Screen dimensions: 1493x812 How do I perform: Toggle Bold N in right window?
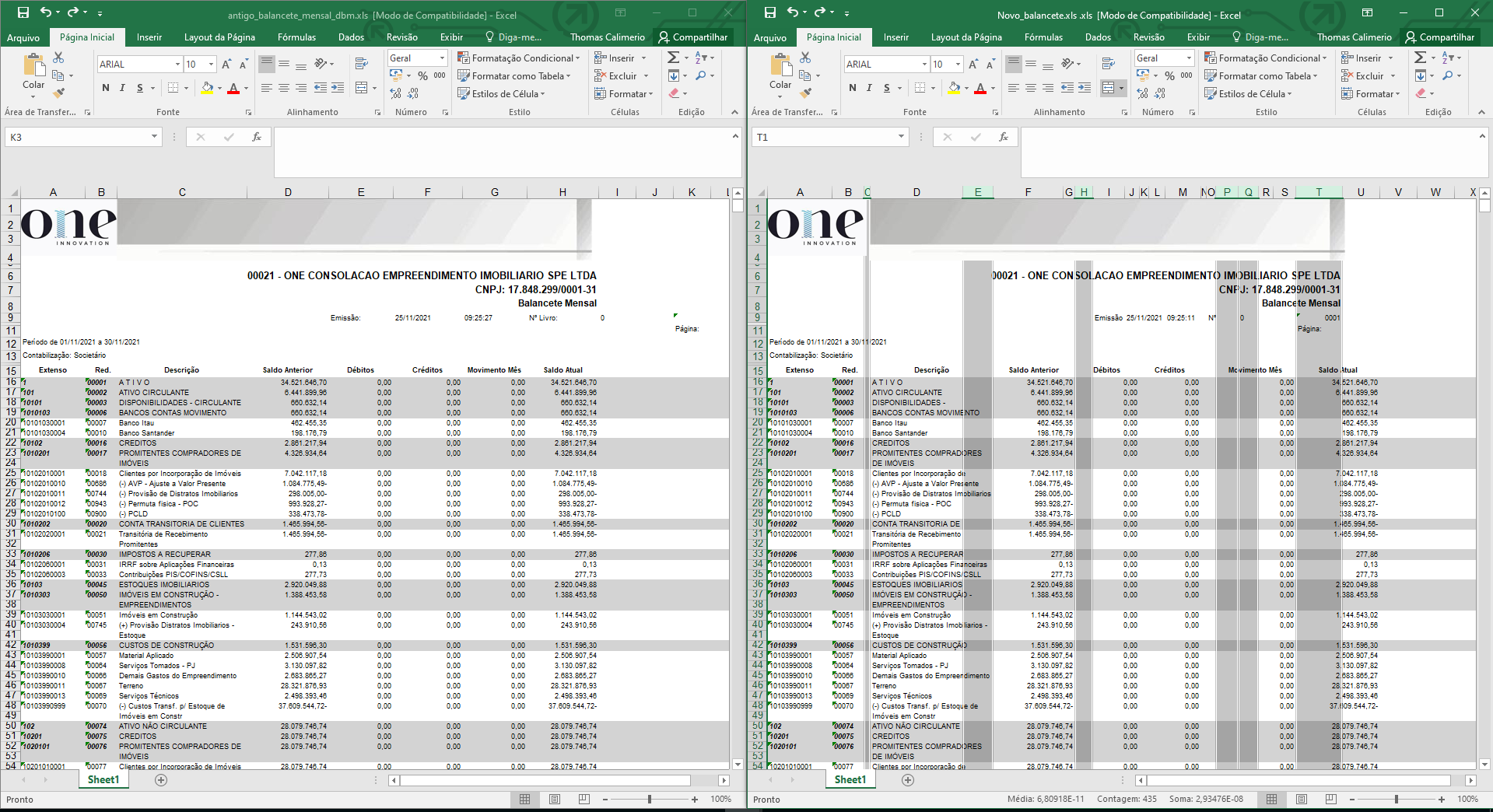tap(853, 88)
